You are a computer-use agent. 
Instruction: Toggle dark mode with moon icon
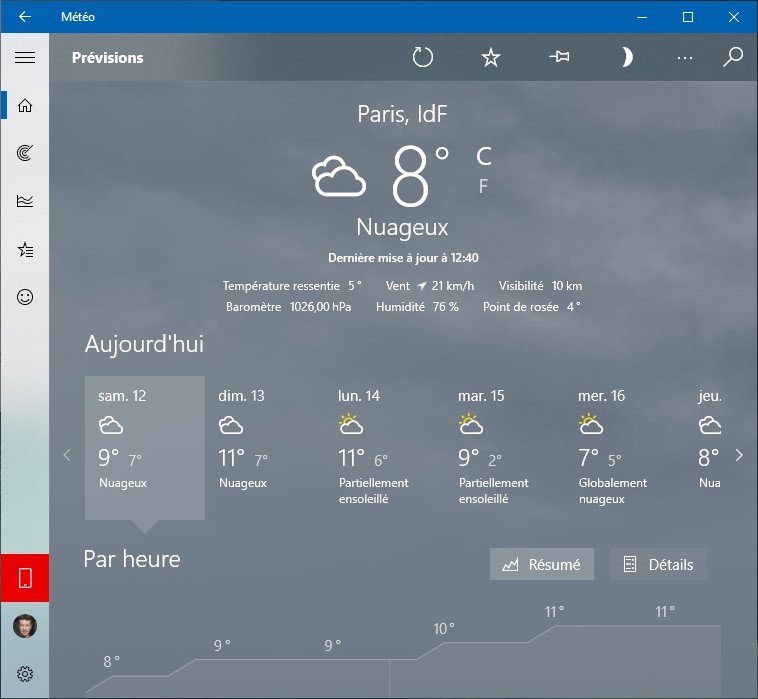(627, 58)
